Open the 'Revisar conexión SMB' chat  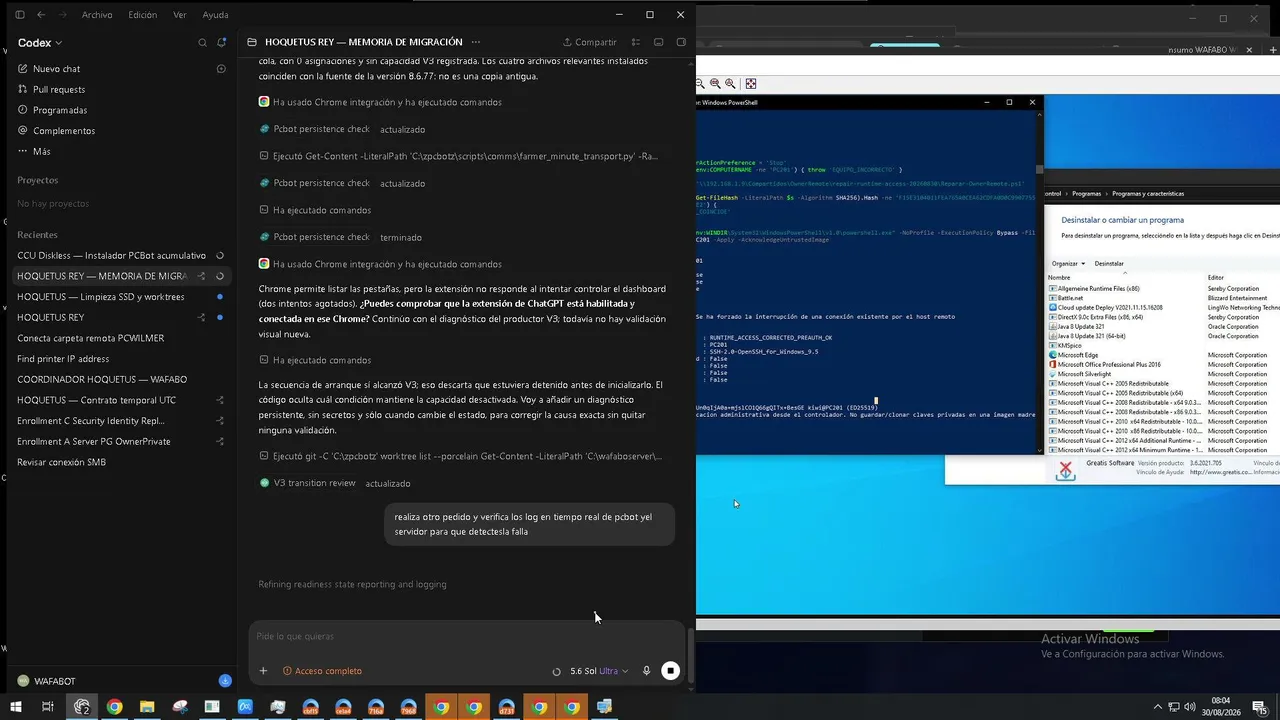[121, 462]
